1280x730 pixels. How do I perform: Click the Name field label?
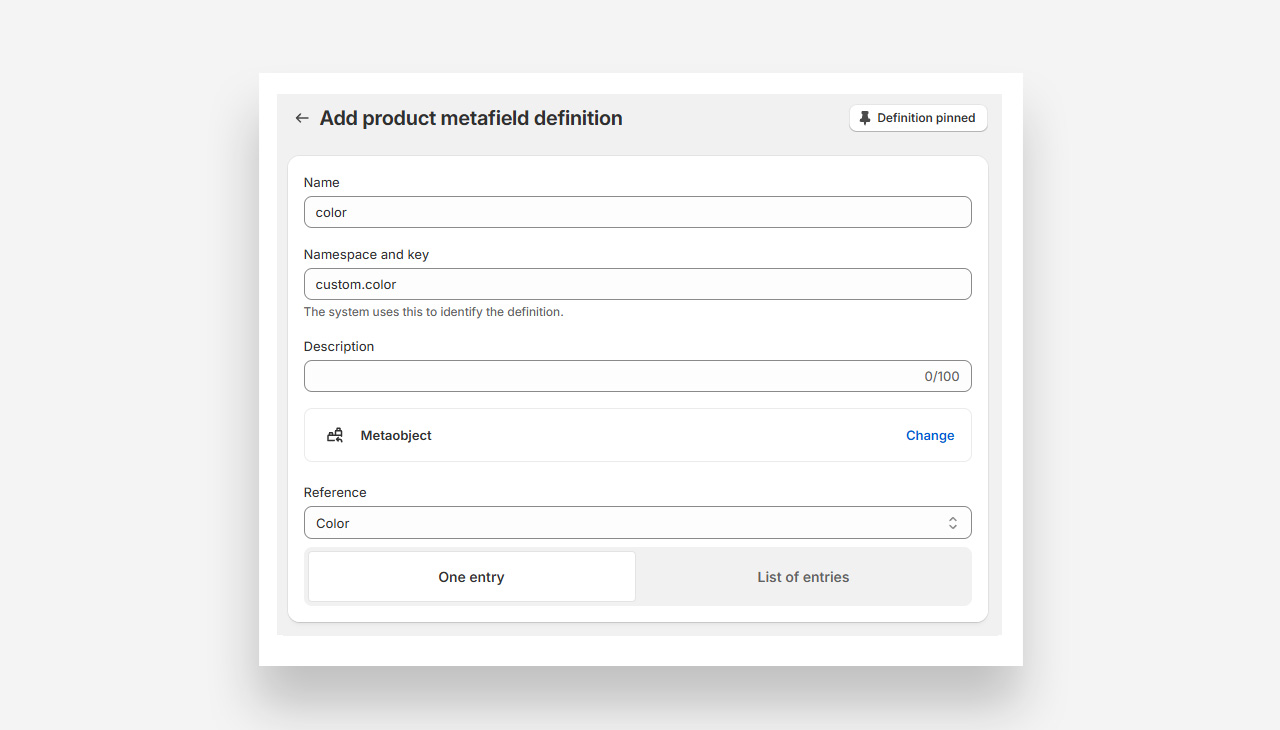click(322, 183)
